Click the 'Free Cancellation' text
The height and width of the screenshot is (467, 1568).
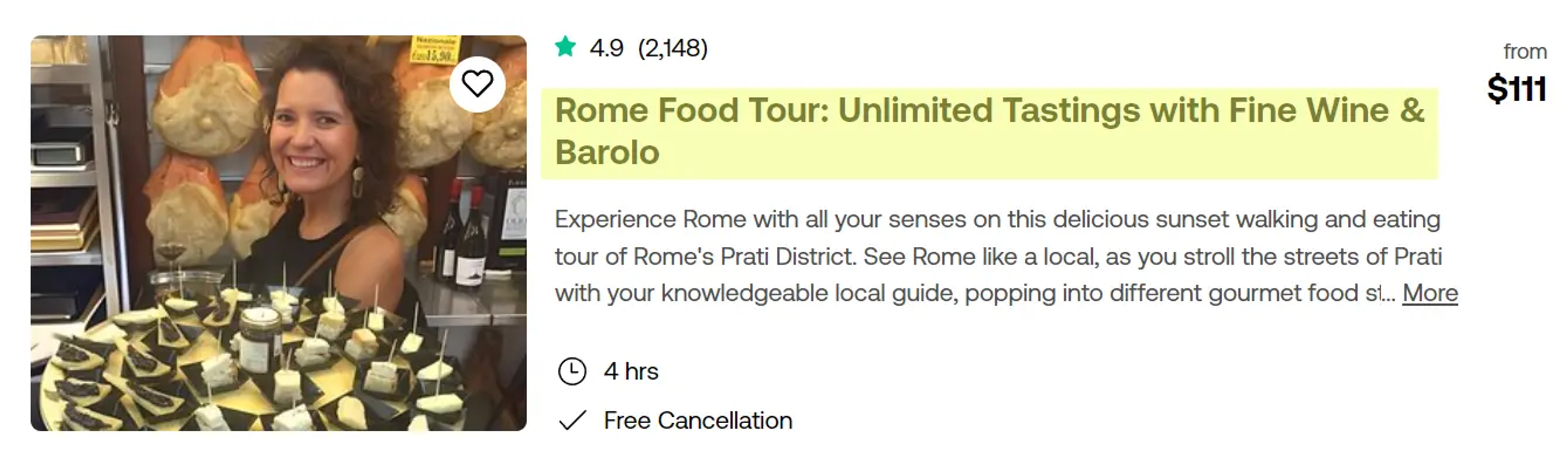(x=697, y=421)
